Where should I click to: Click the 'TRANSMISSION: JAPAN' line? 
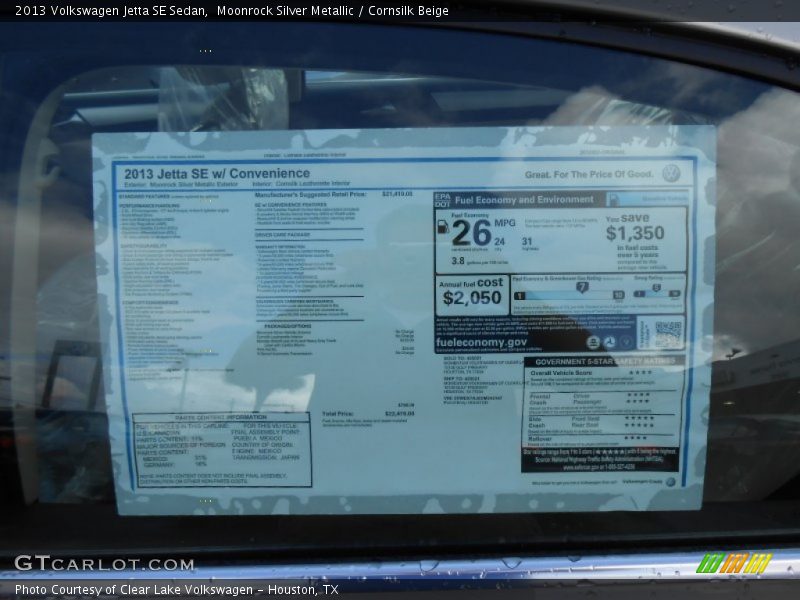pos(266,458)
